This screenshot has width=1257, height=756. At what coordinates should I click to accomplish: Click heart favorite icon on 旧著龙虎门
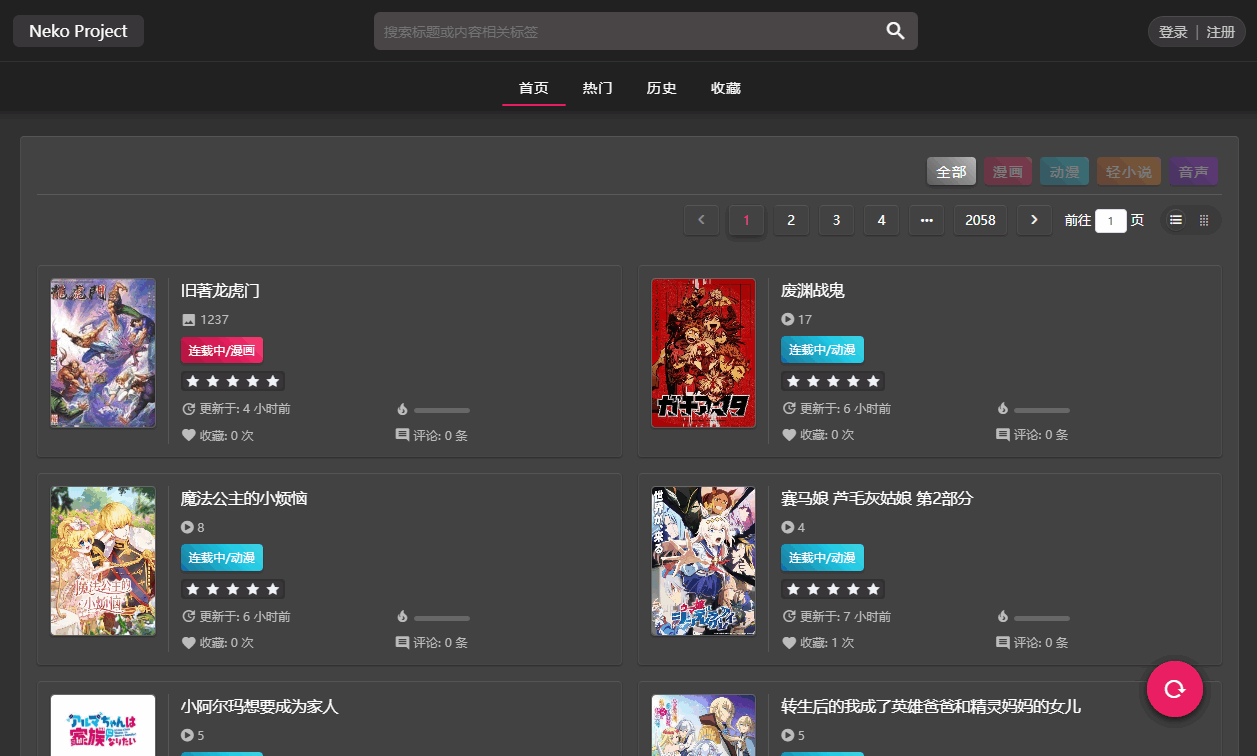(188, 435)
